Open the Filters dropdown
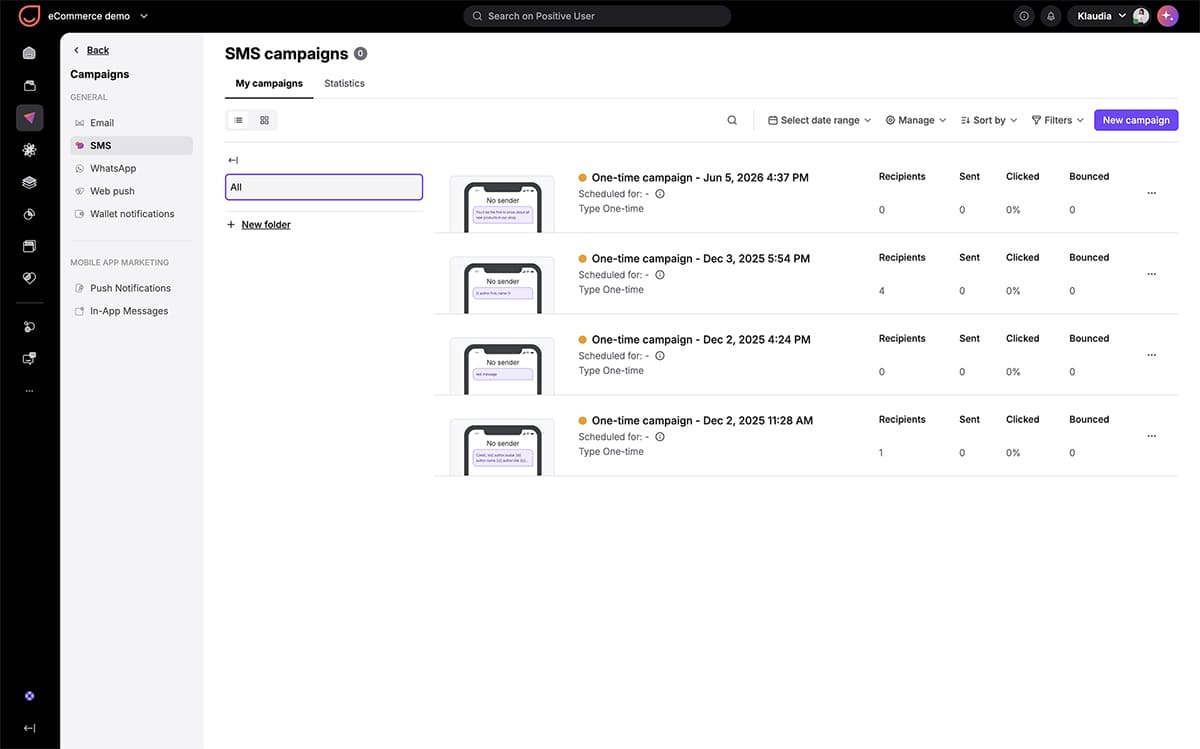 point(1058,120)
